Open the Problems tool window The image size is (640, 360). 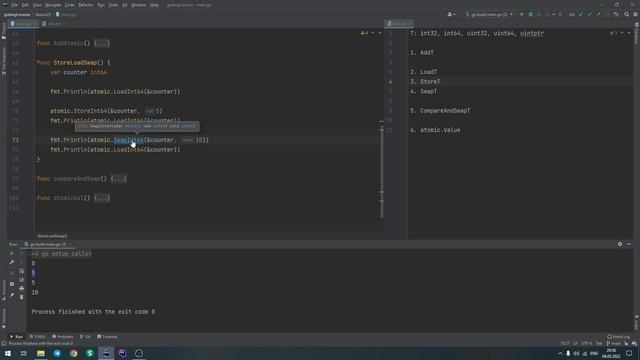pos(63,337)
